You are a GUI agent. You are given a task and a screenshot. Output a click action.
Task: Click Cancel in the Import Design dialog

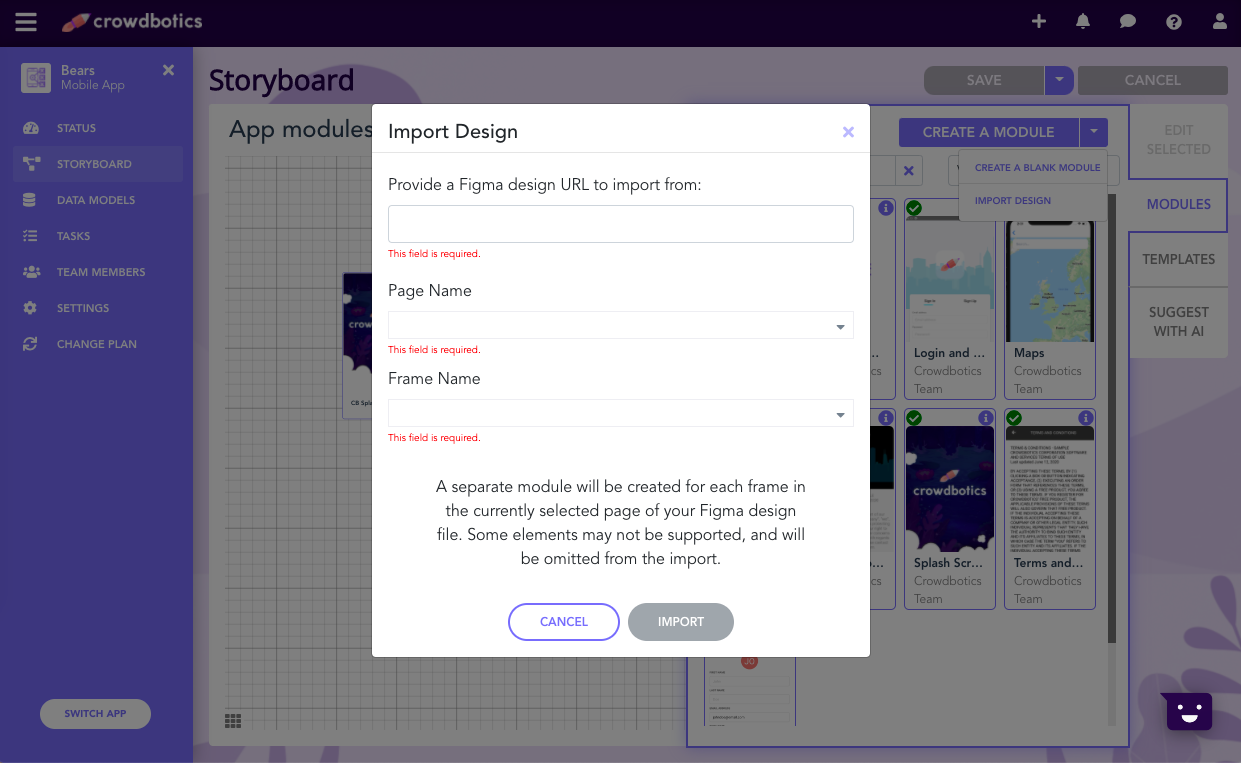564,621
